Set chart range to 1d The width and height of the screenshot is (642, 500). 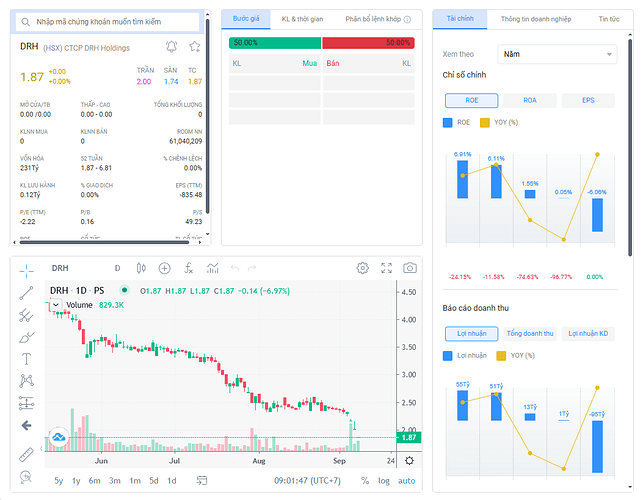172,480
